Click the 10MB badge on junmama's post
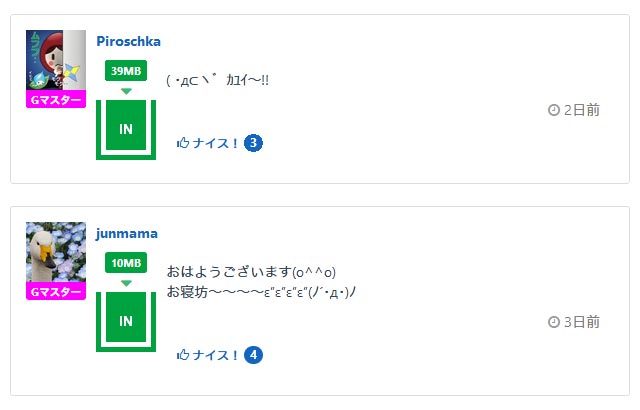The height and width of the screenshot is (410, 640). [126, 263]
